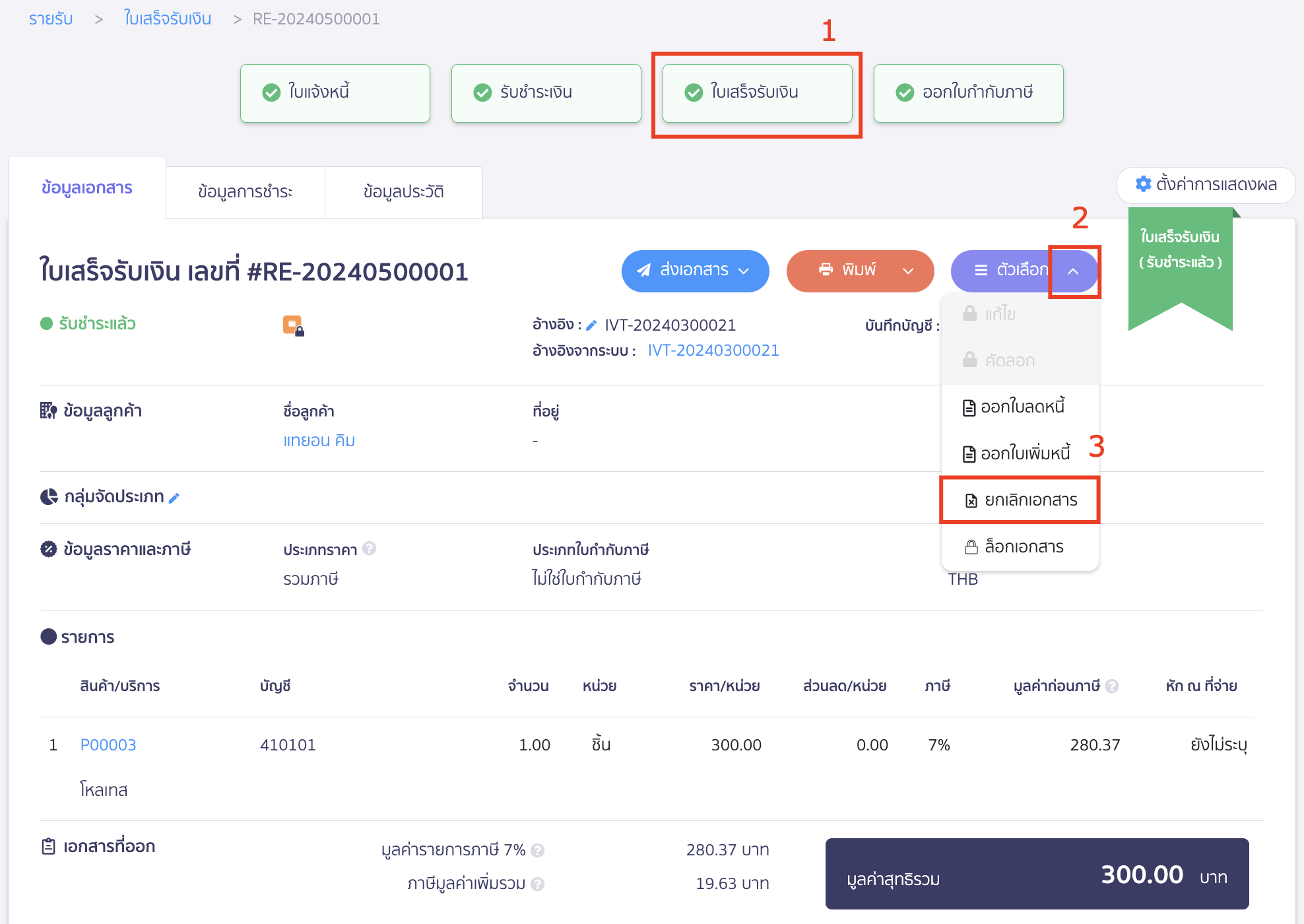This screenshot has height=924, width=1304.
Task: Select ออกใบลดหนี้ from options menu
Action: 1020,407
